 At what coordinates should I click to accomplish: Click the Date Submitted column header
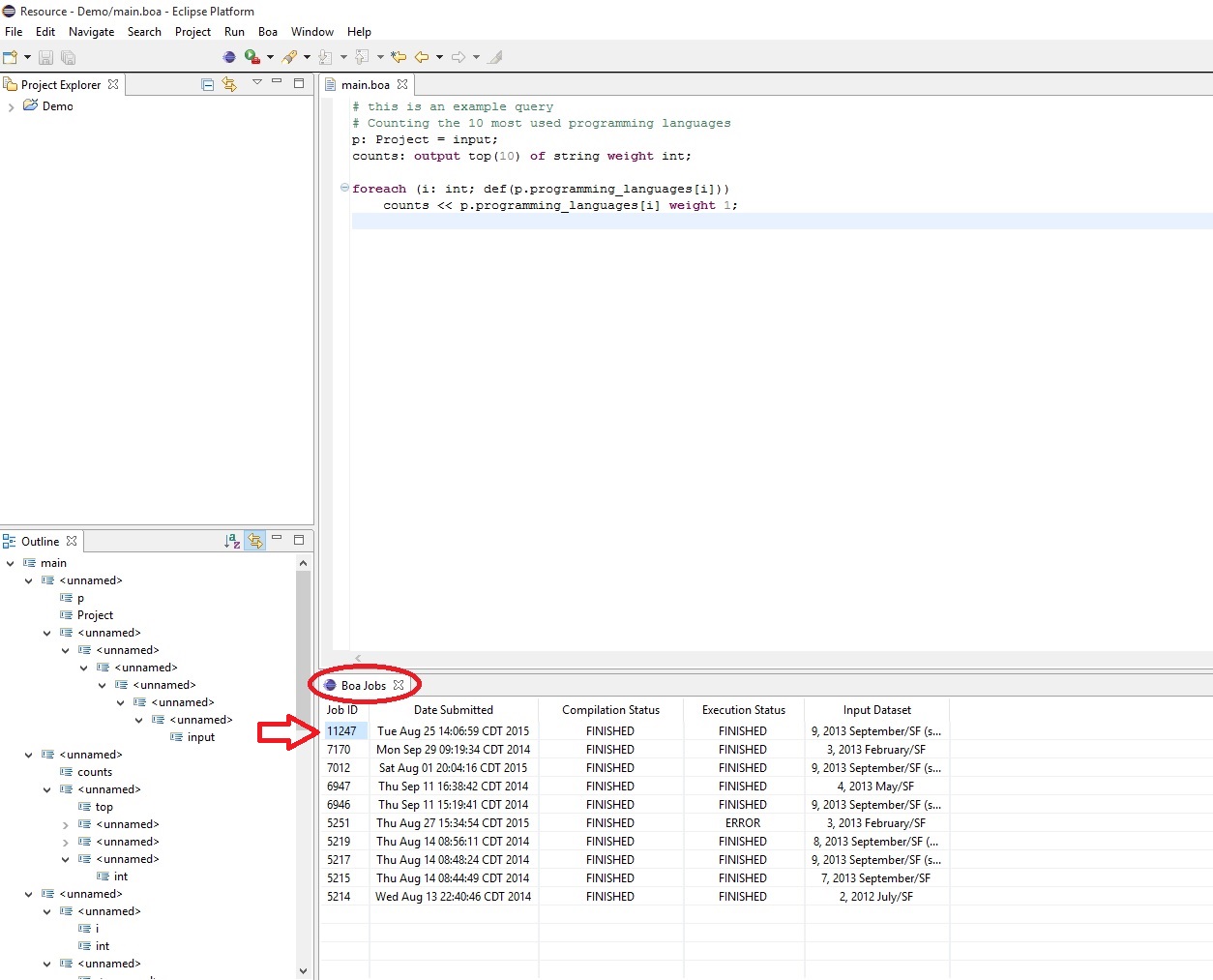point(453,710)
